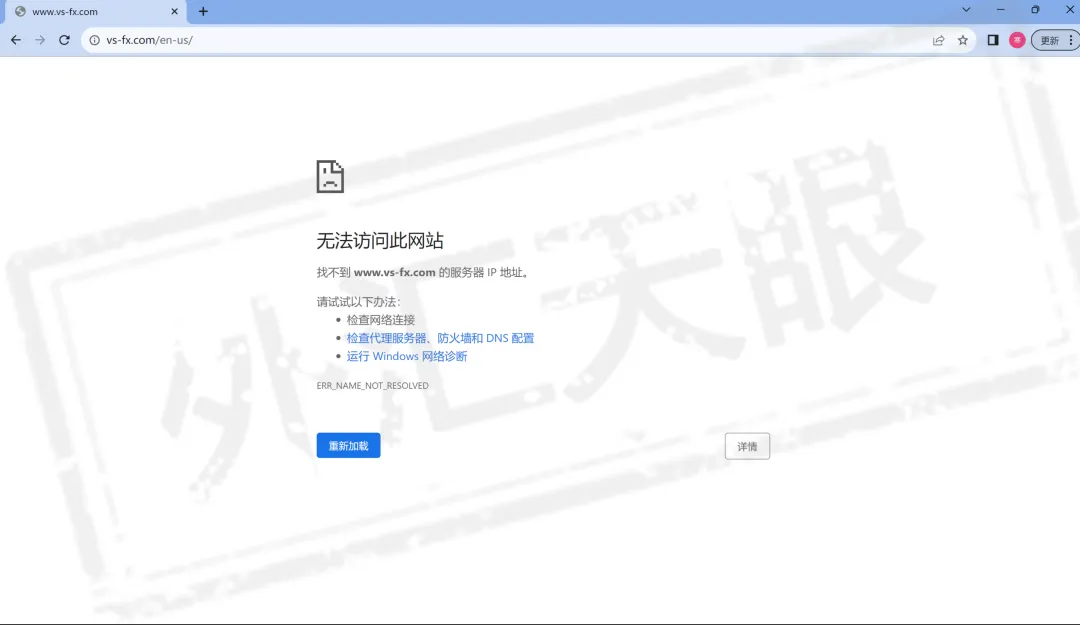
Task: Click the 更新 update button
Action: pos(1050,40)
